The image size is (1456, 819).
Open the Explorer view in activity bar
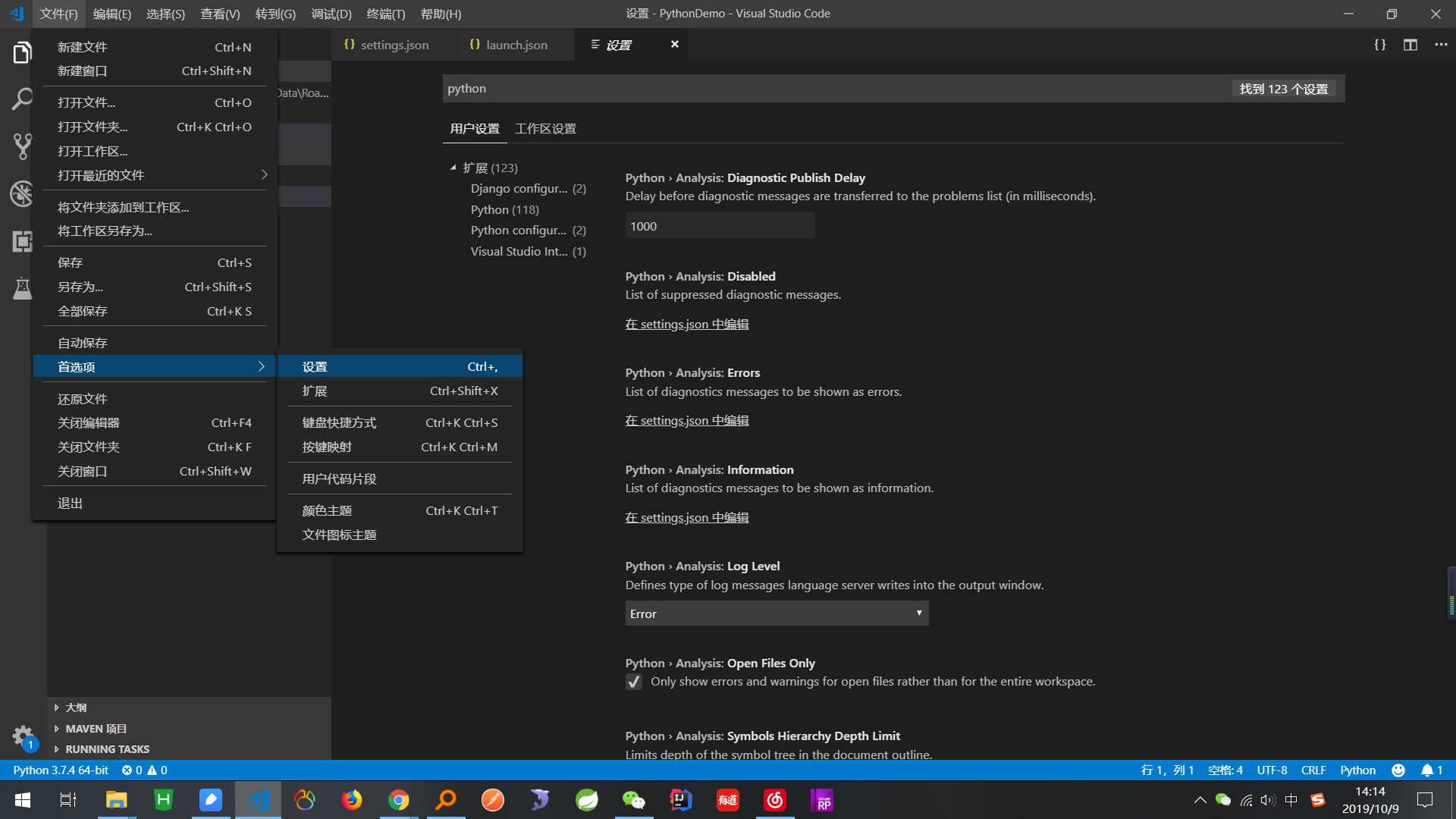click(23, 53)
